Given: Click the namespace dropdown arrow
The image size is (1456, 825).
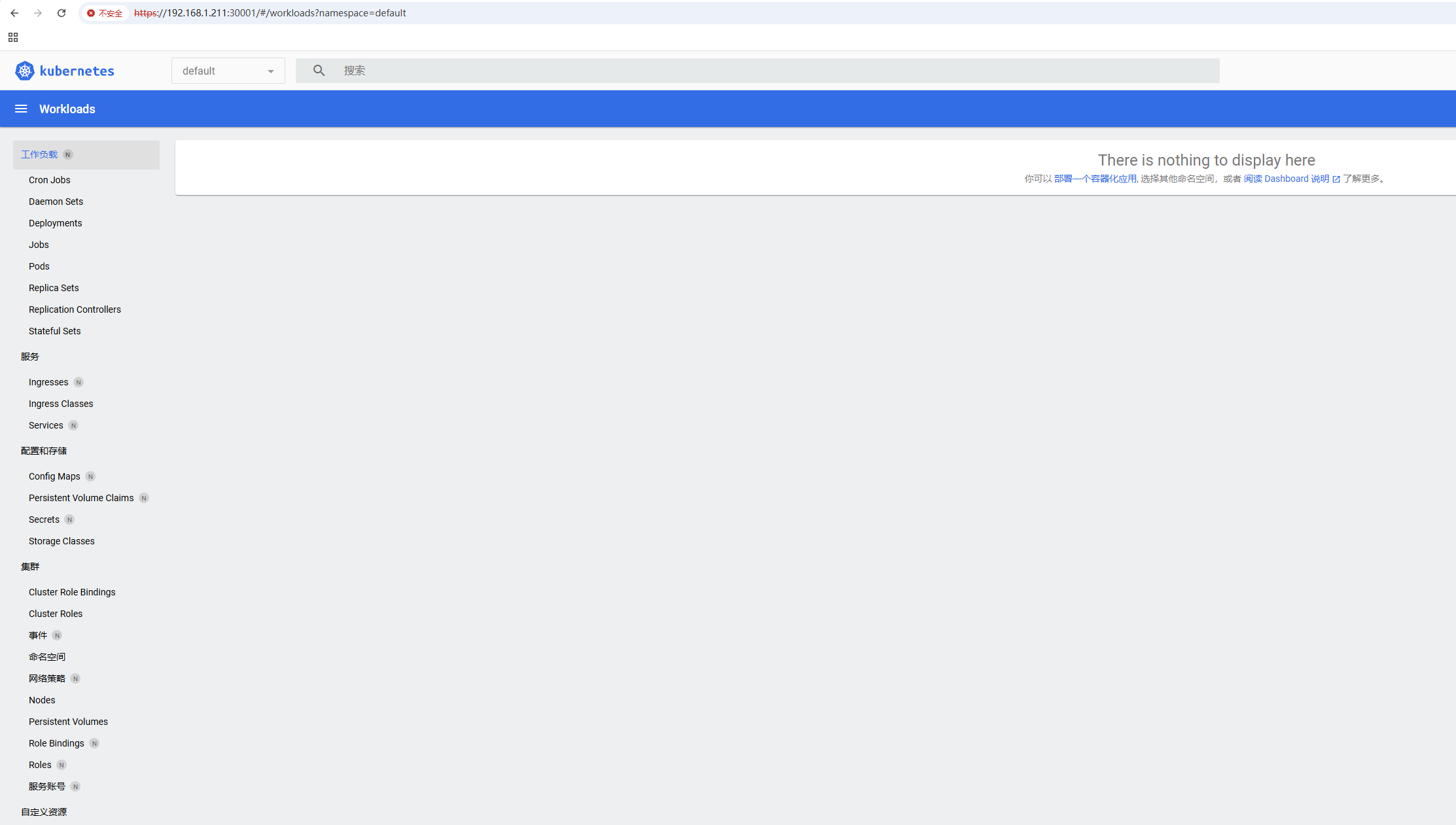Looking at the screenshot, I should coord(270,71).
